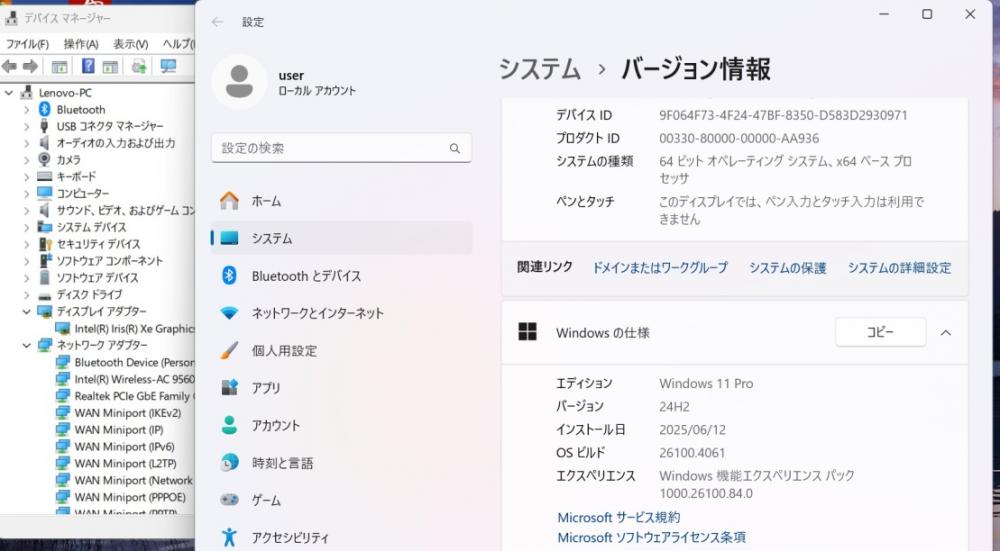Collapse the ネットワーク アダプター category
This screenshot has width=1000, height=551.
(26, 345)
